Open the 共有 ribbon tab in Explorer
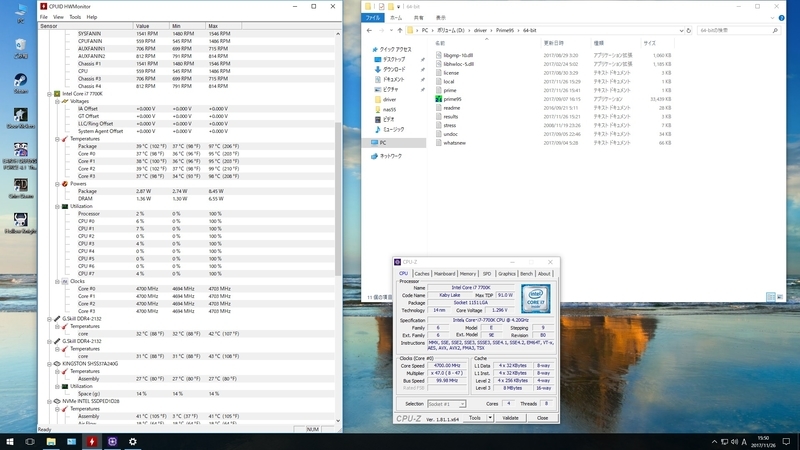 tap(418, 18)
